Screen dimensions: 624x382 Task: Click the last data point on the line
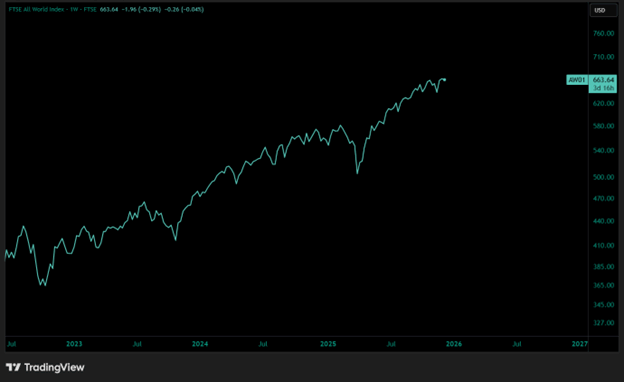pyautogui.click(x=445, y=80)
